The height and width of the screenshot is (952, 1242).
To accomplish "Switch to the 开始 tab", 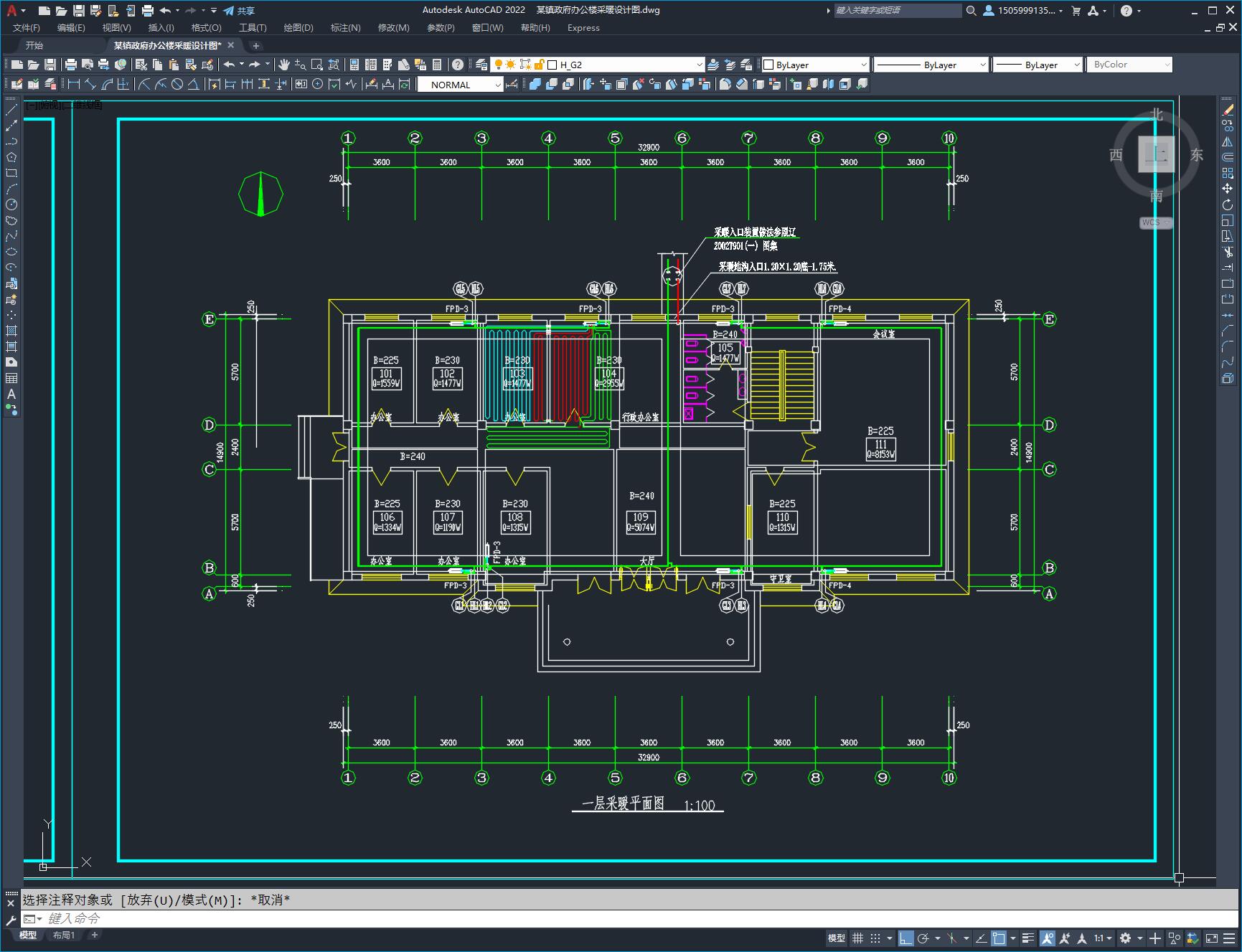I will point(34,45).
